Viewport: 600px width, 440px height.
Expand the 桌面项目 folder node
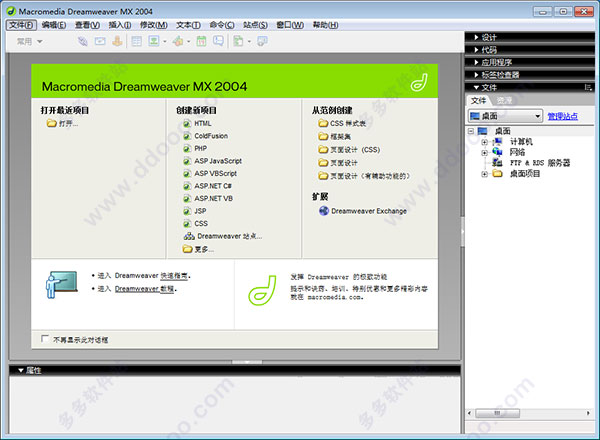[x=484, y=174]
